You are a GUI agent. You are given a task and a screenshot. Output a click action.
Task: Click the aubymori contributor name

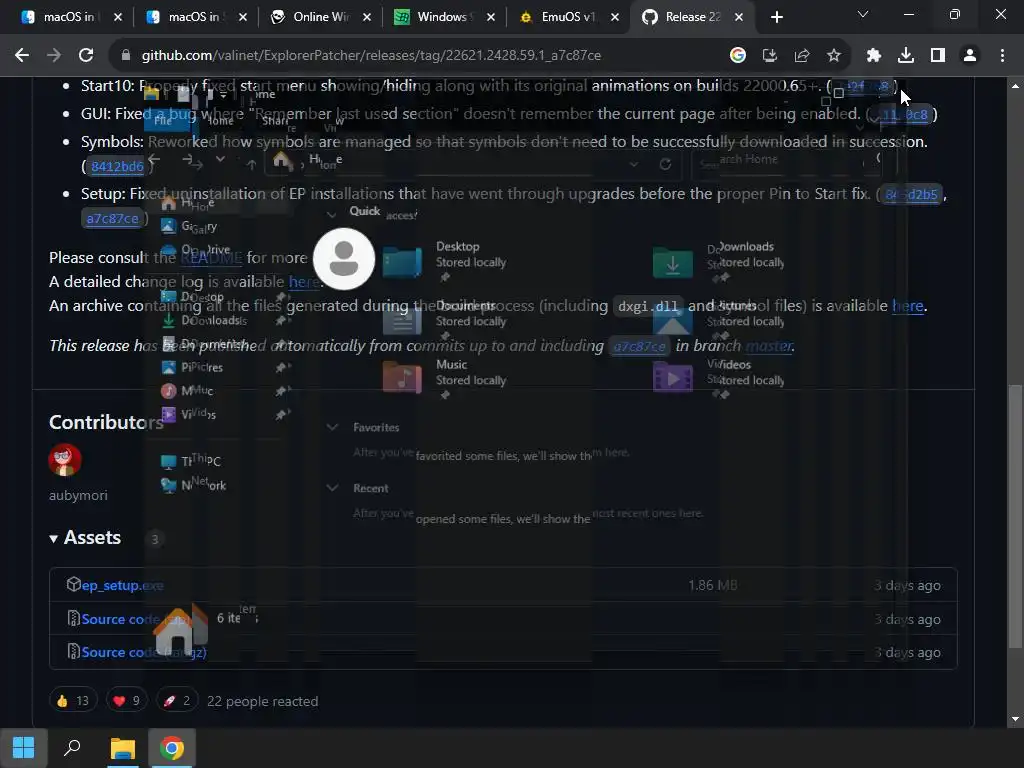pyautogui.click(x=78, y=495)
